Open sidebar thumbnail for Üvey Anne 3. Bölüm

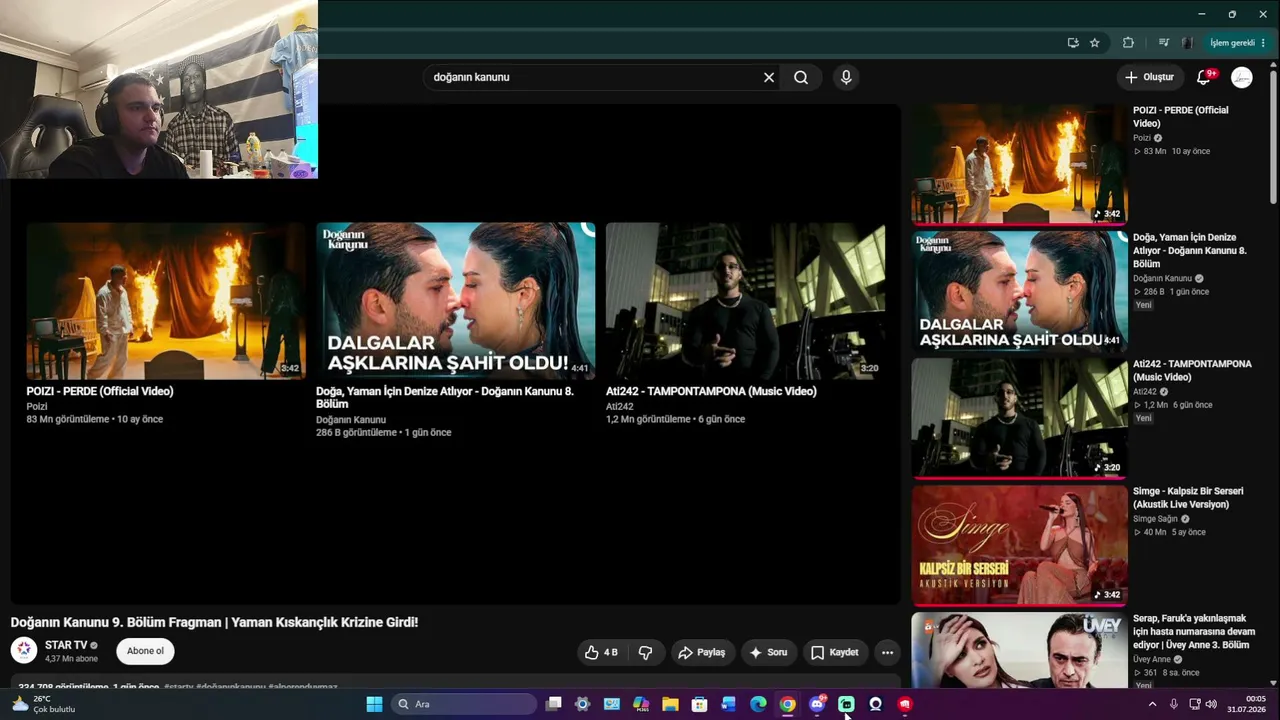1019,651
